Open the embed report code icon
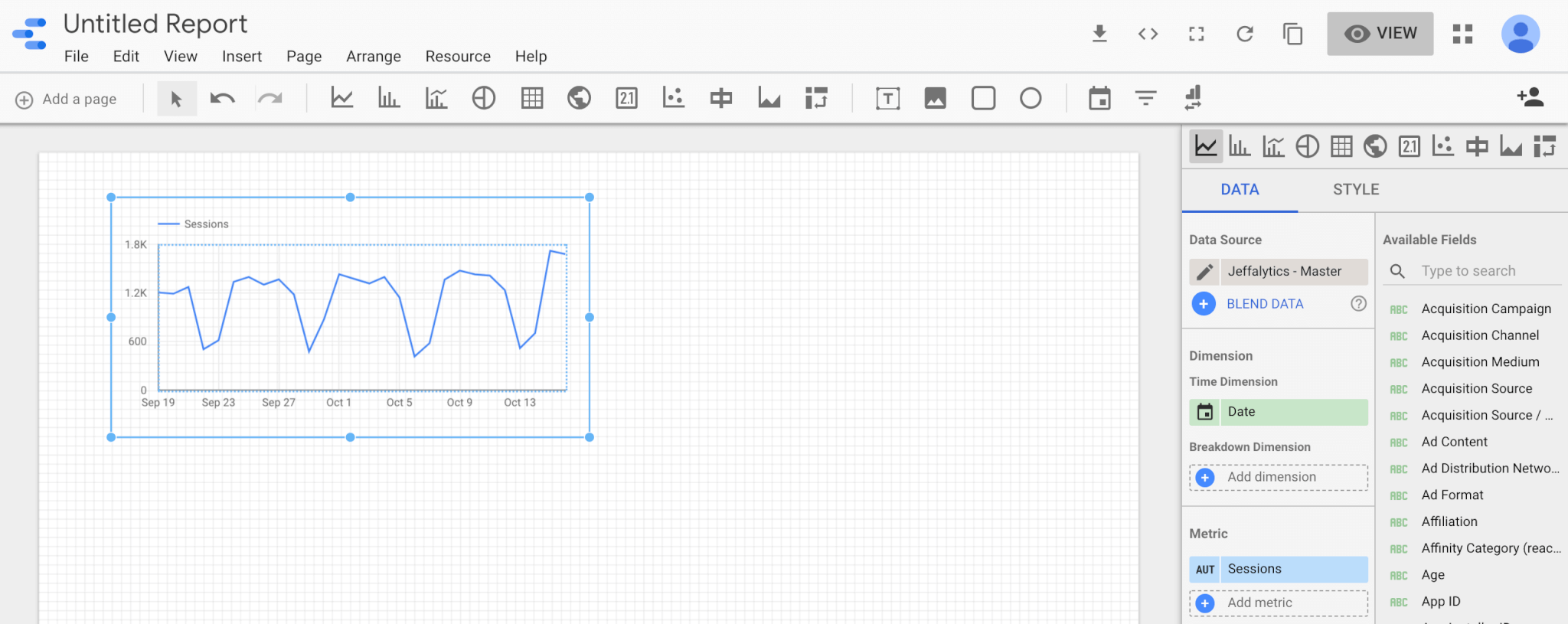Viewport: 1568px width, 624px height. click(1148, 34)
